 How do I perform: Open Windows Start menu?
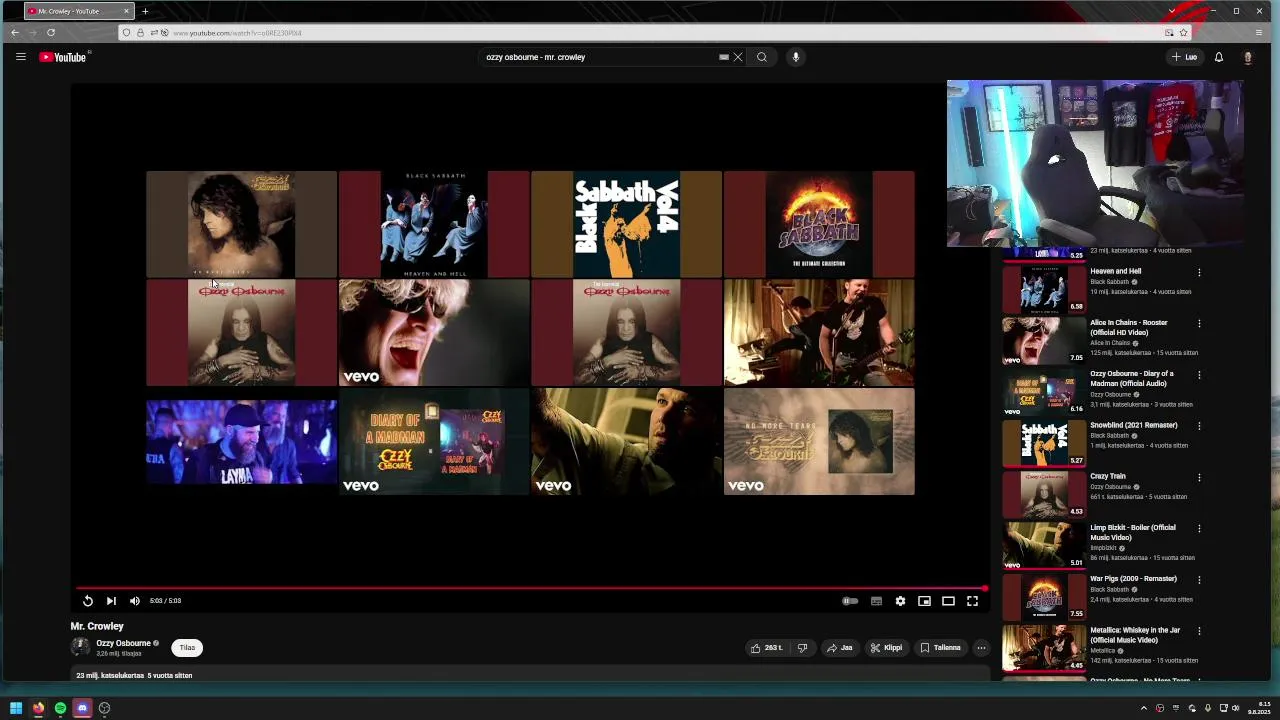click(x=16, y=708)
